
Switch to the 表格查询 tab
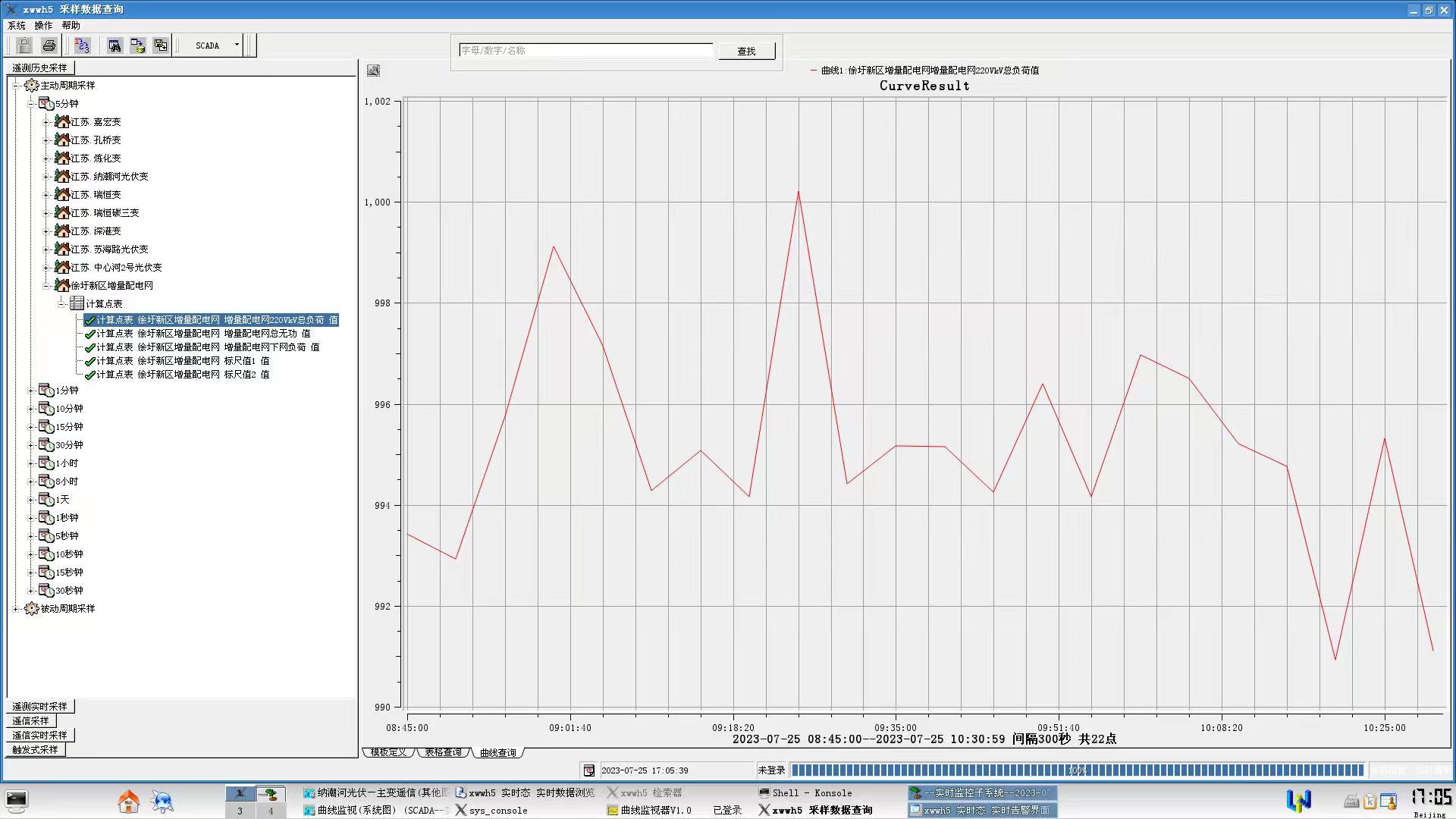(x=443, y=752)
